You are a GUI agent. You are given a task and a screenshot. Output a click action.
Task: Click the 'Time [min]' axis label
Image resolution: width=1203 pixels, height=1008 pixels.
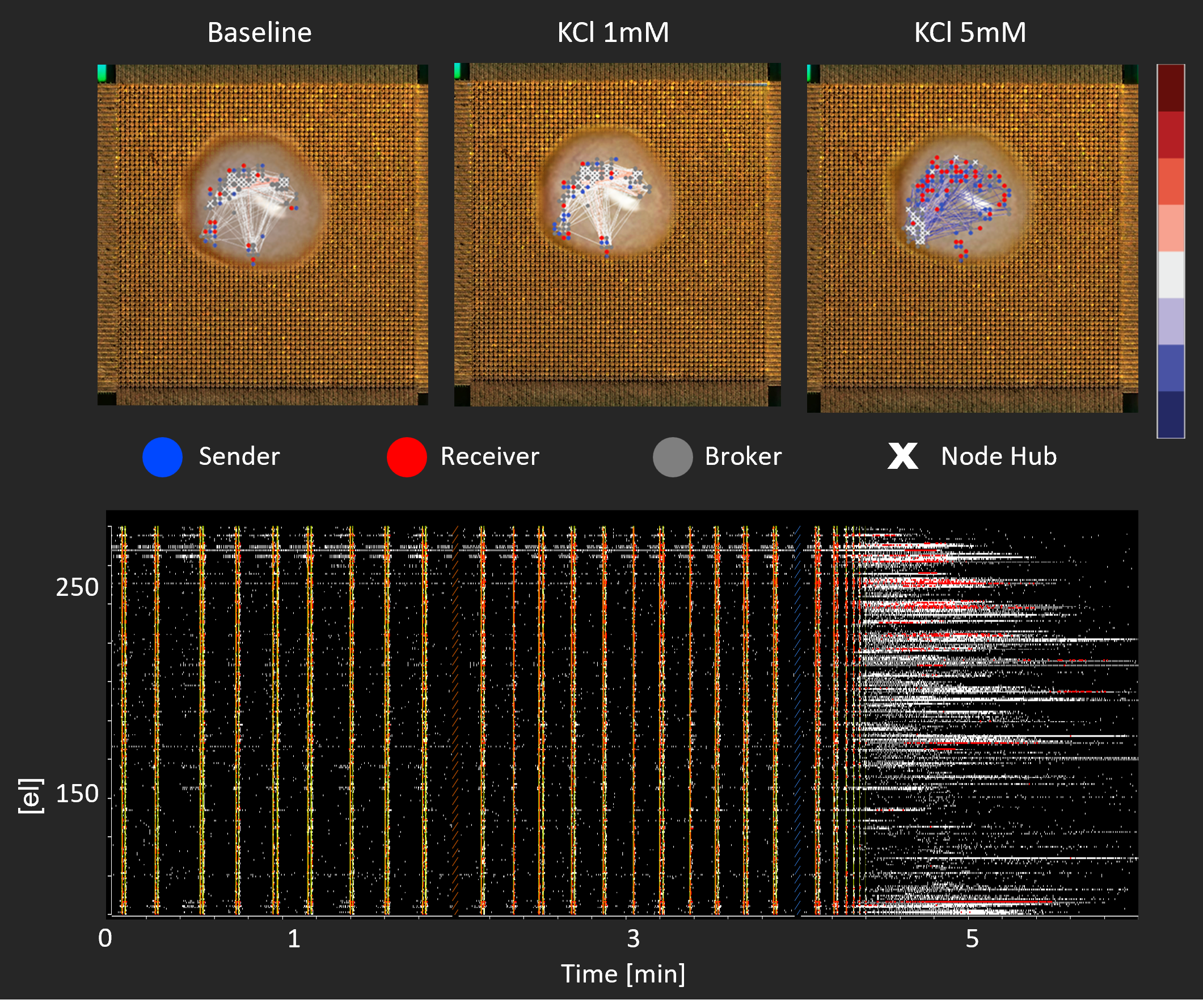click(x=623, y=975)
